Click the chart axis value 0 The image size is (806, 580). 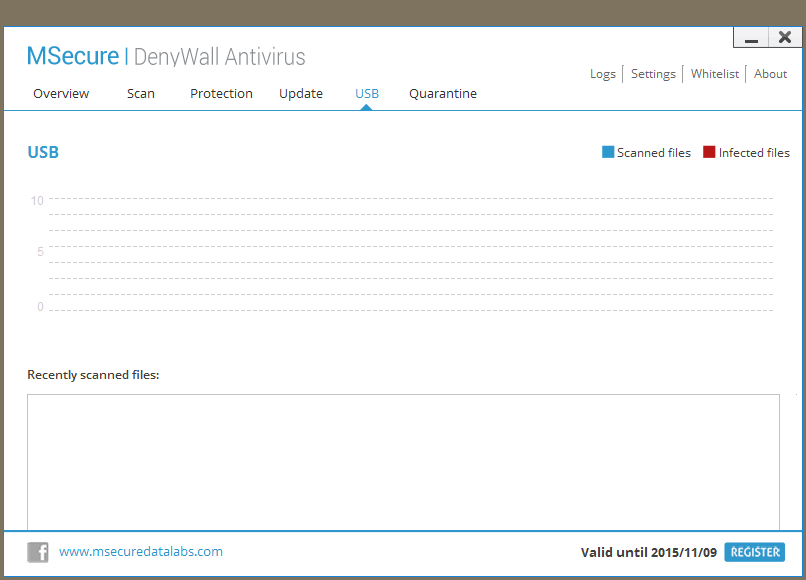(40, 307)
